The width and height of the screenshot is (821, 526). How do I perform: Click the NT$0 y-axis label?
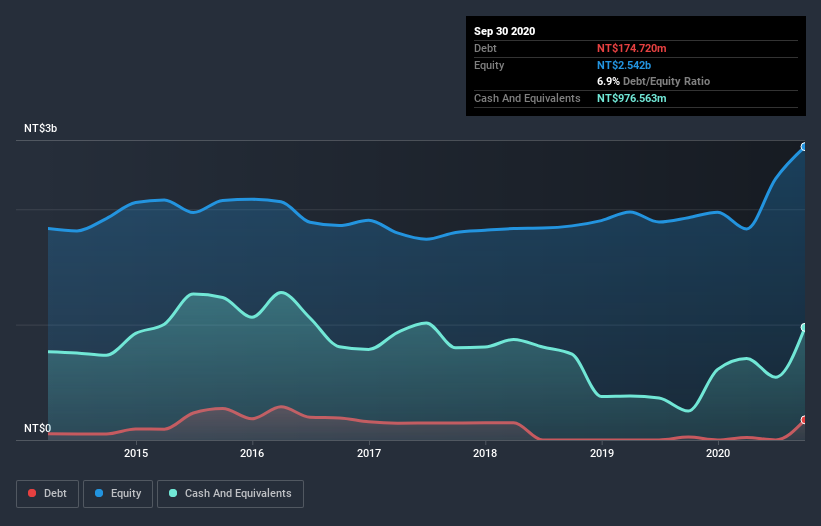pyautogui.click(x=38, y=428)
